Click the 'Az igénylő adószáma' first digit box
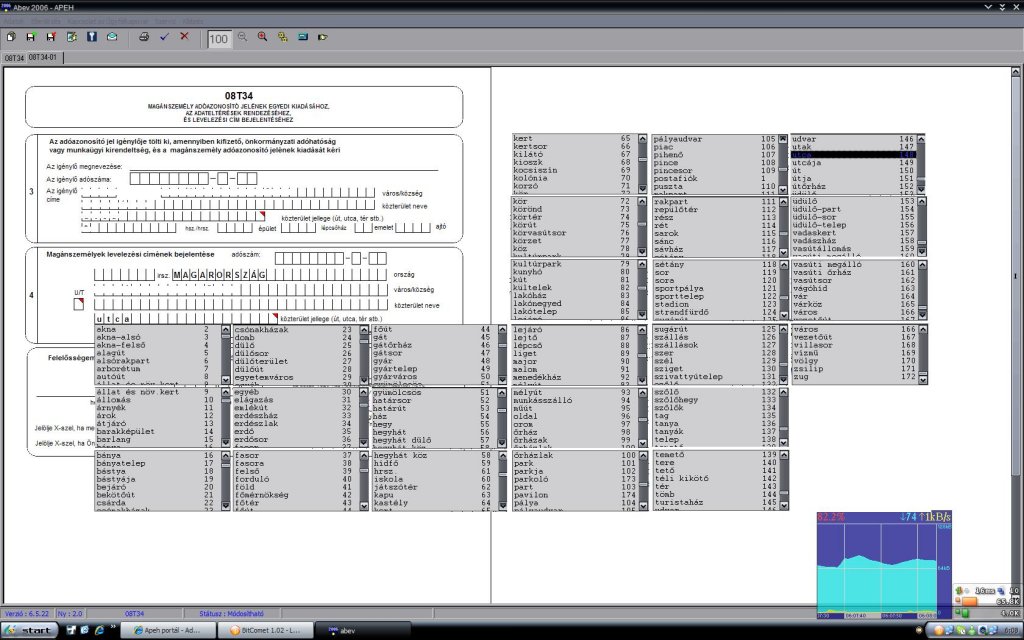 (135, 178)
